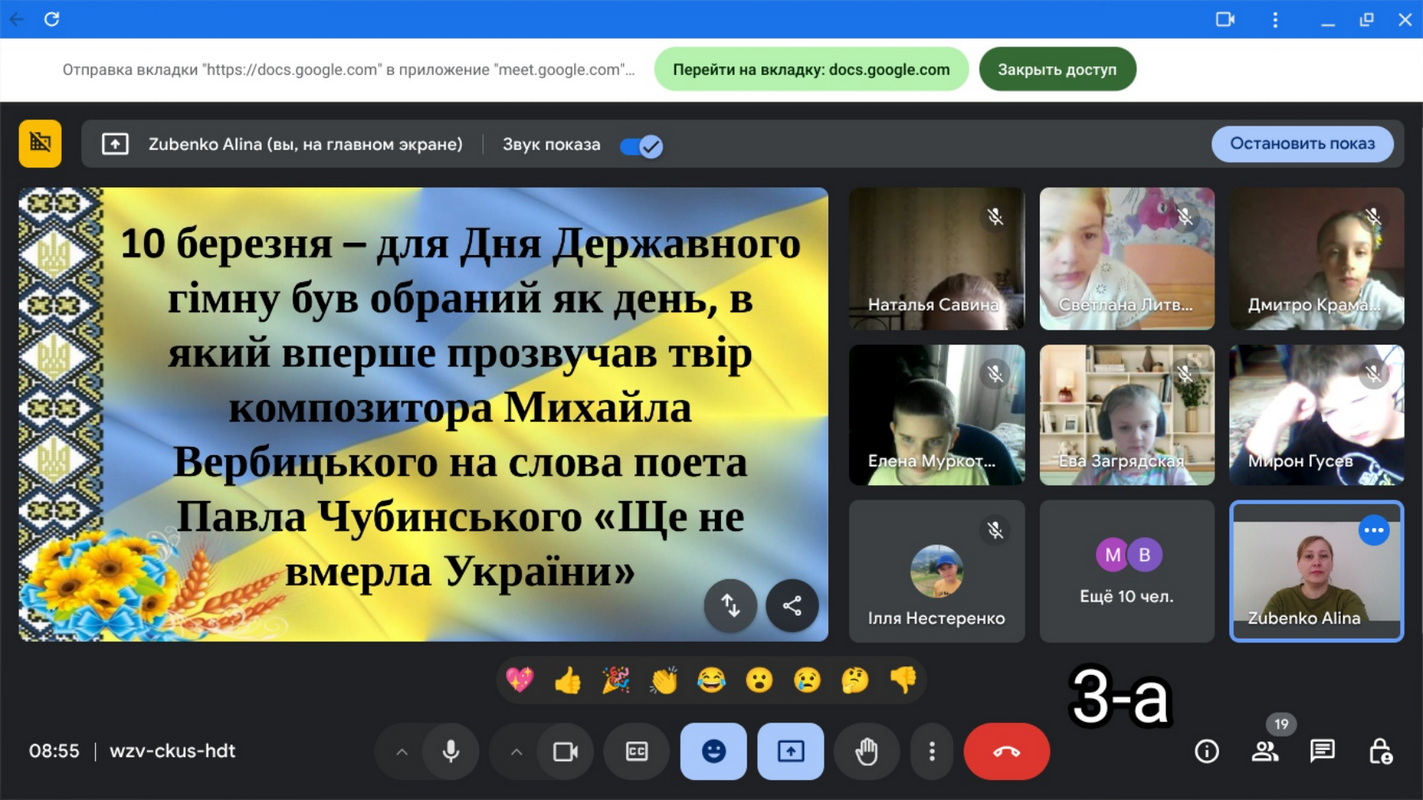The height and width of the screenshot is (800, 1423).
Task: Click Остановить показ button
Action: click(x=1302, y=144)
